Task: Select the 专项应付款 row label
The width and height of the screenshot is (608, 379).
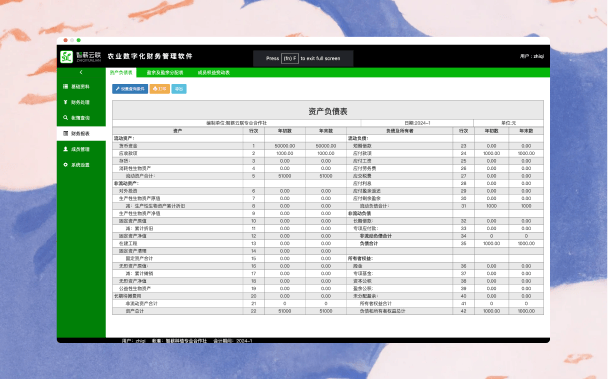Action: [x=365, y=228]
